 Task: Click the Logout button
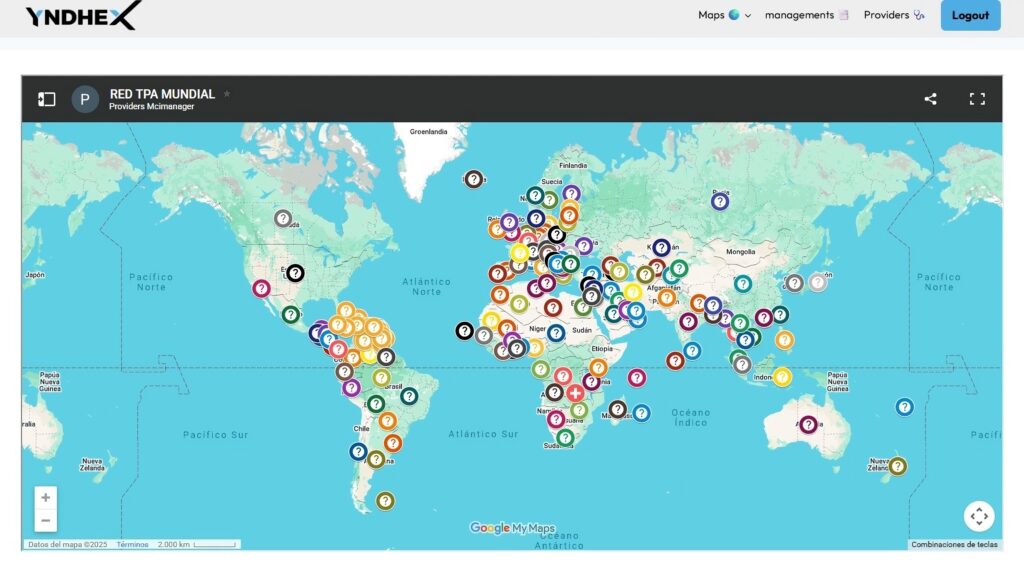(970, 15)
